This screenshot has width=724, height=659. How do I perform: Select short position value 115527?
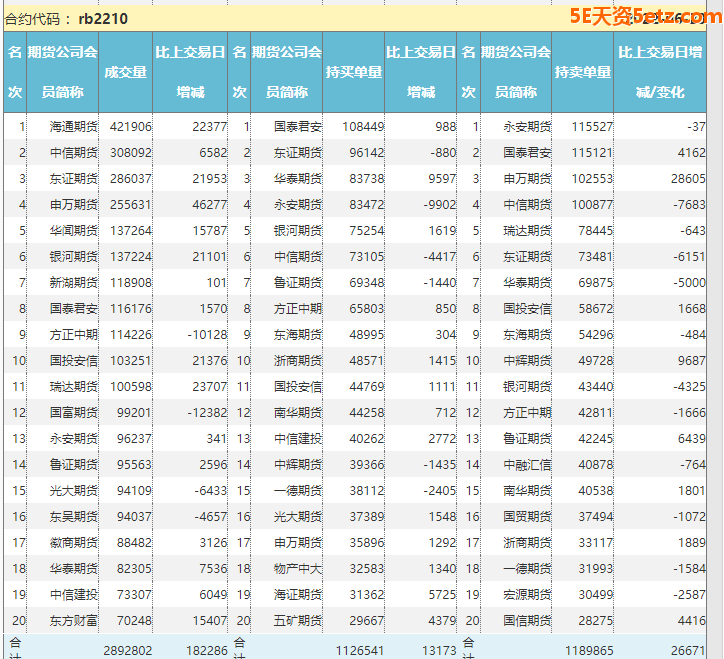[x=592, y=127]
